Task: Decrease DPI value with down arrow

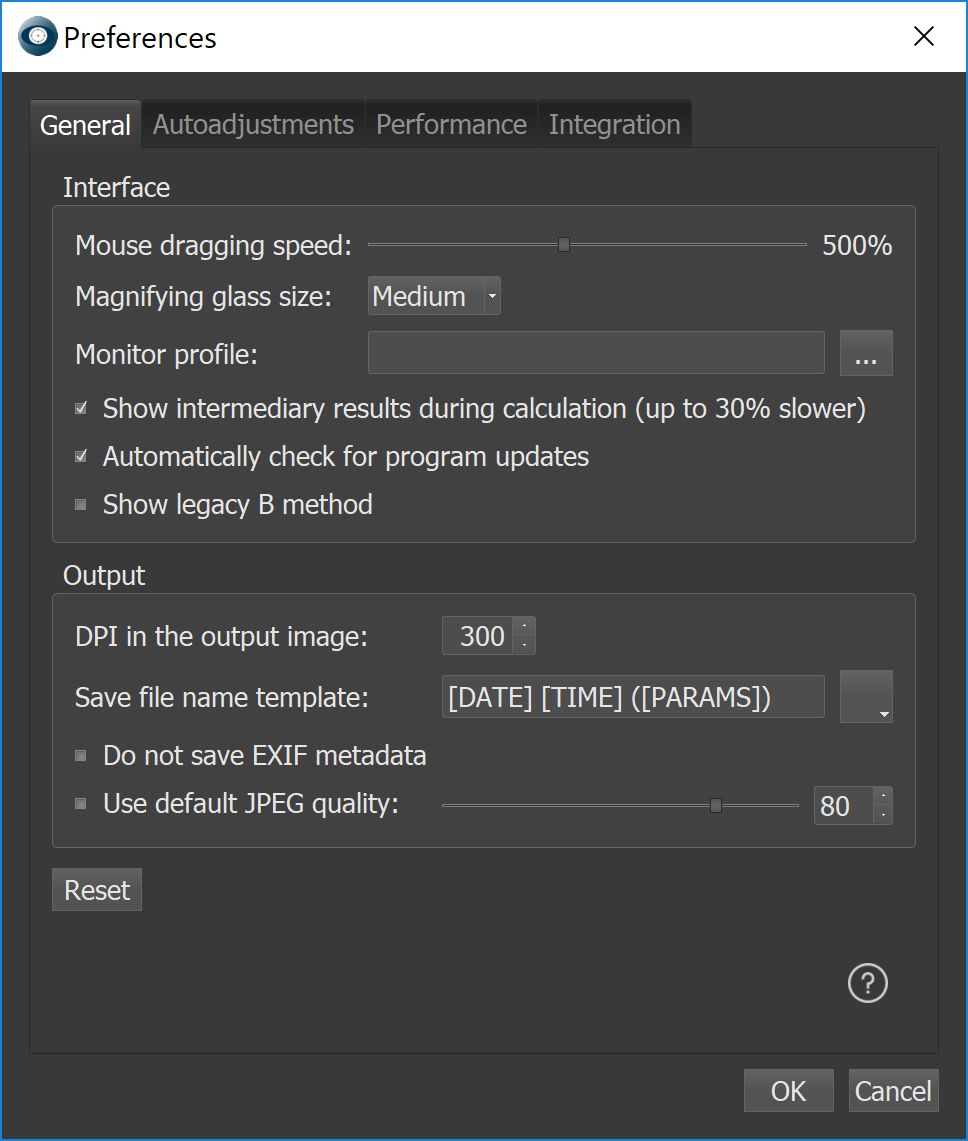Action: tap(524, 645)
